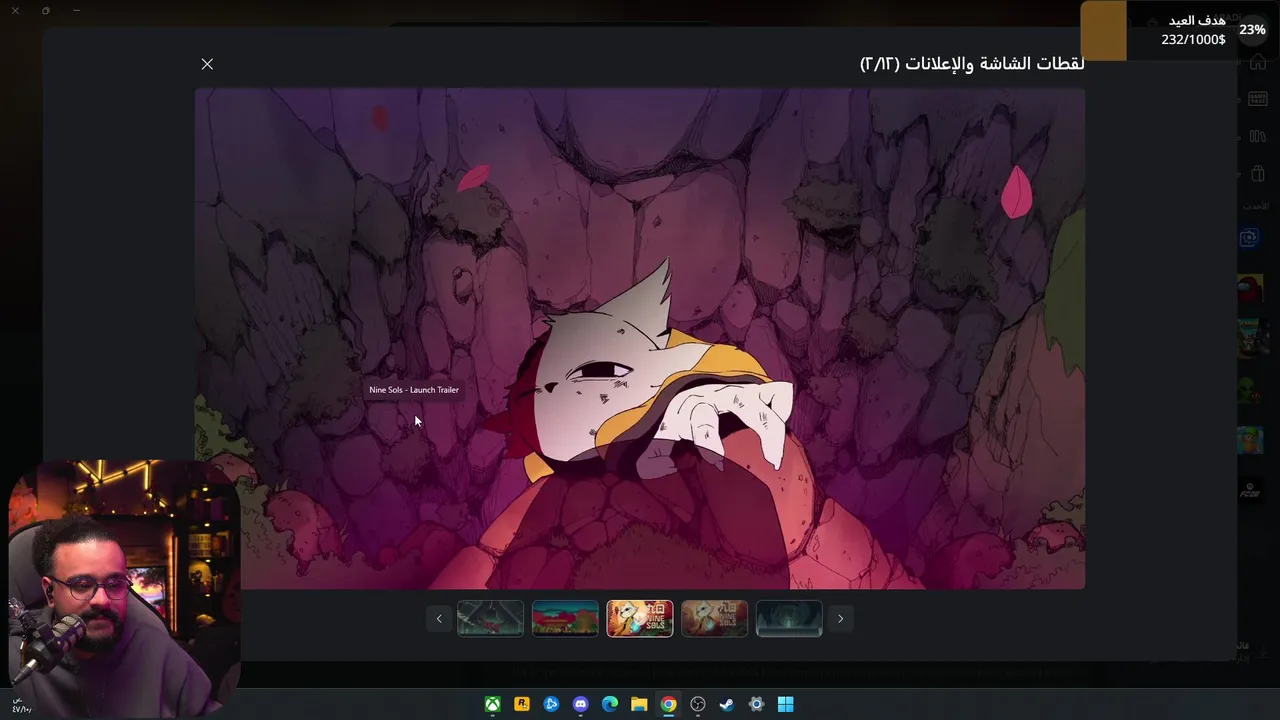Open the gift icon in Xbox sidebar
The width and height of the screenshot is (1280, 720).
point(1257,174)
